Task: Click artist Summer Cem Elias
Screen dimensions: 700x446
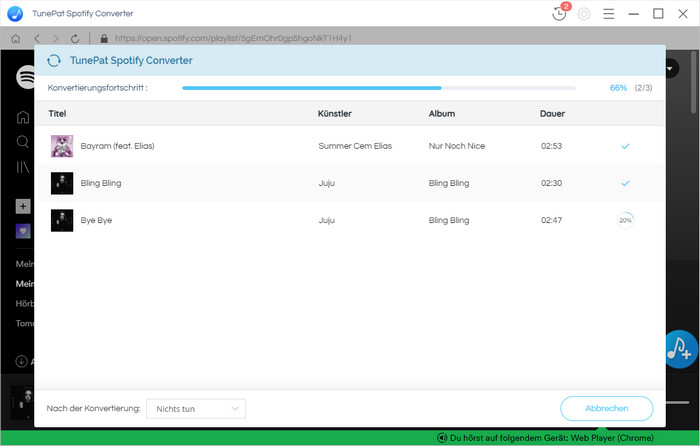Action: coord(355,146)
